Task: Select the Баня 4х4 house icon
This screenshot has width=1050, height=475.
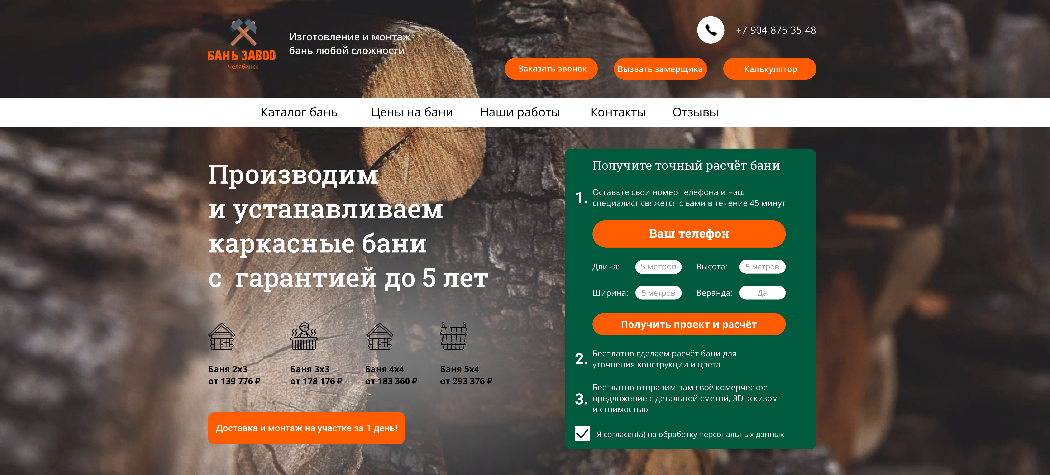Action: click(380, 337)
